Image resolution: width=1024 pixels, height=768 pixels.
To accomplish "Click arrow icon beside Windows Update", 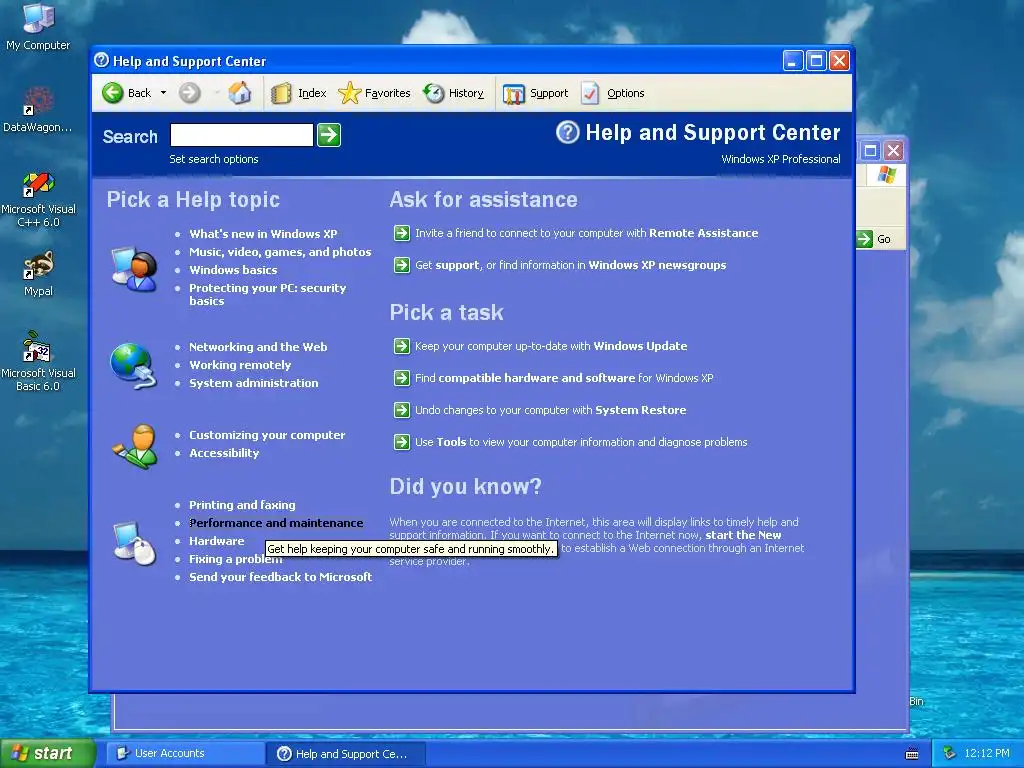I will 402,346.
